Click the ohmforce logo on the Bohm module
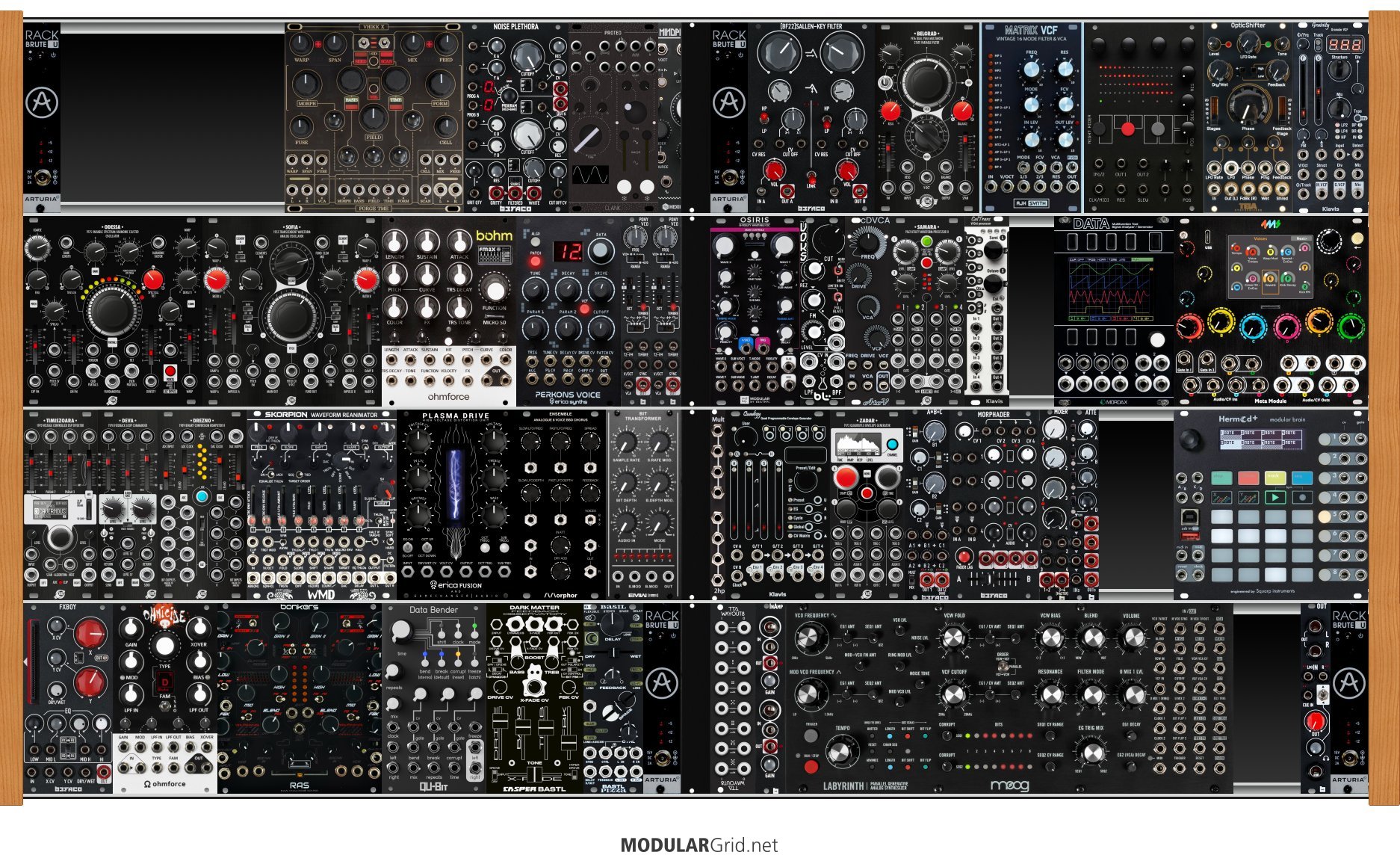The height and width of the screenshot is (861, 1400). 448,397
